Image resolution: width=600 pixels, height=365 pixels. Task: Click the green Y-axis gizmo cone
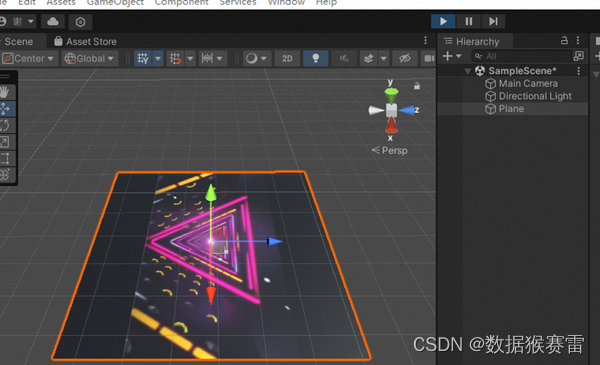click(391, 95)
